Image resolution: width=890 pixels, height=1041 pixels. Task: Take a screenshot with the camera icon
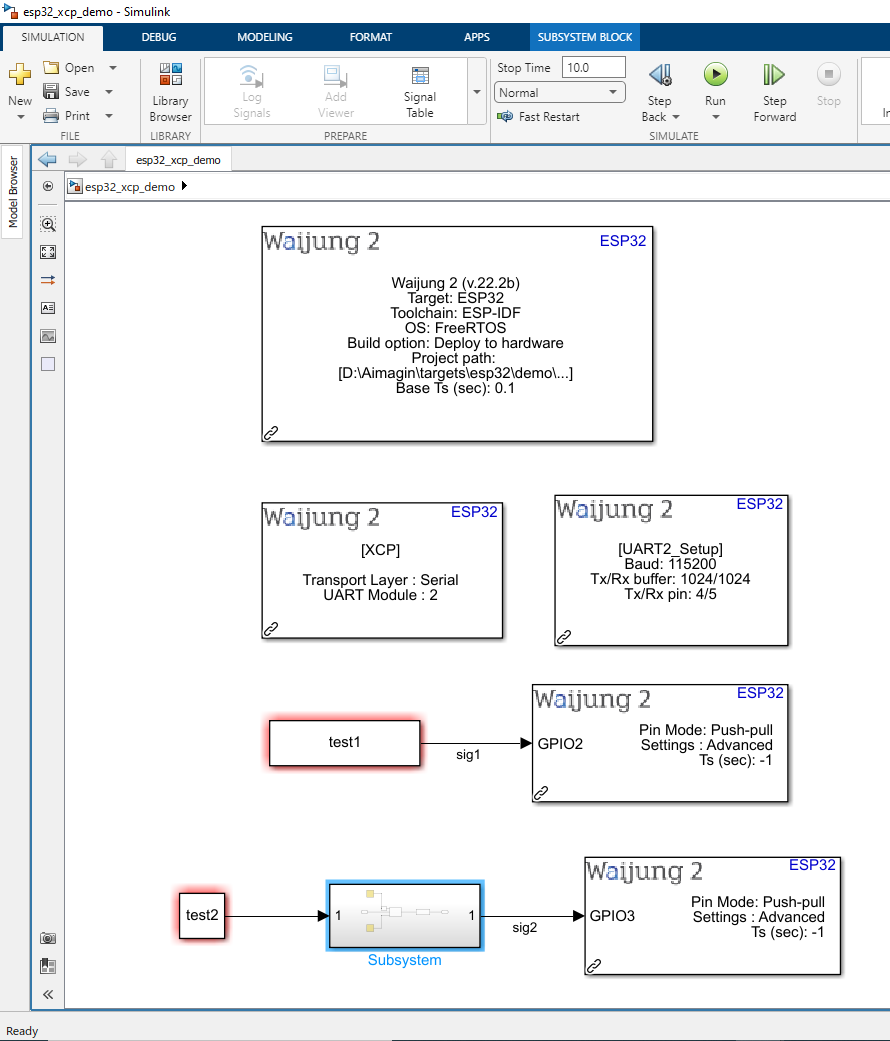pyautogui.click(x=48, y=938)
